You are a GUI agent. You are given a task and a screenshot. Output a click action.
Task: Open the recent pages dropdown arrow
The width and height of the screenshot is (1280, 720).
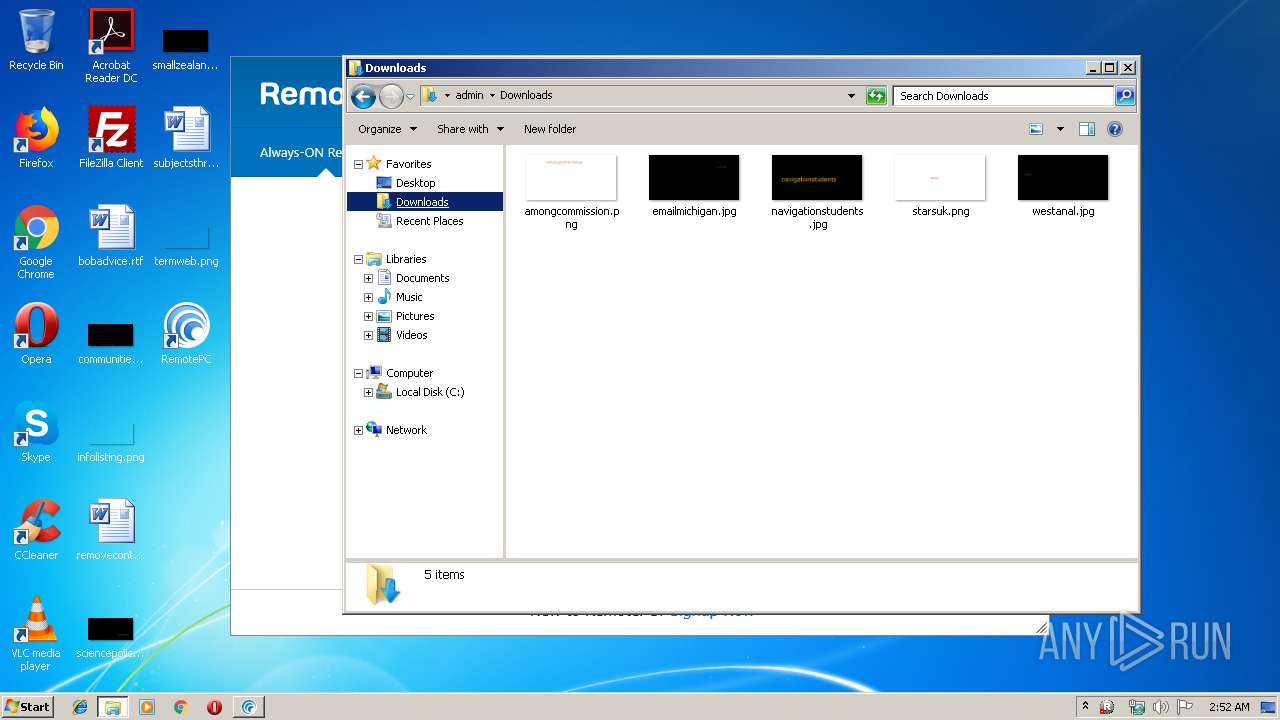[410, 97]
